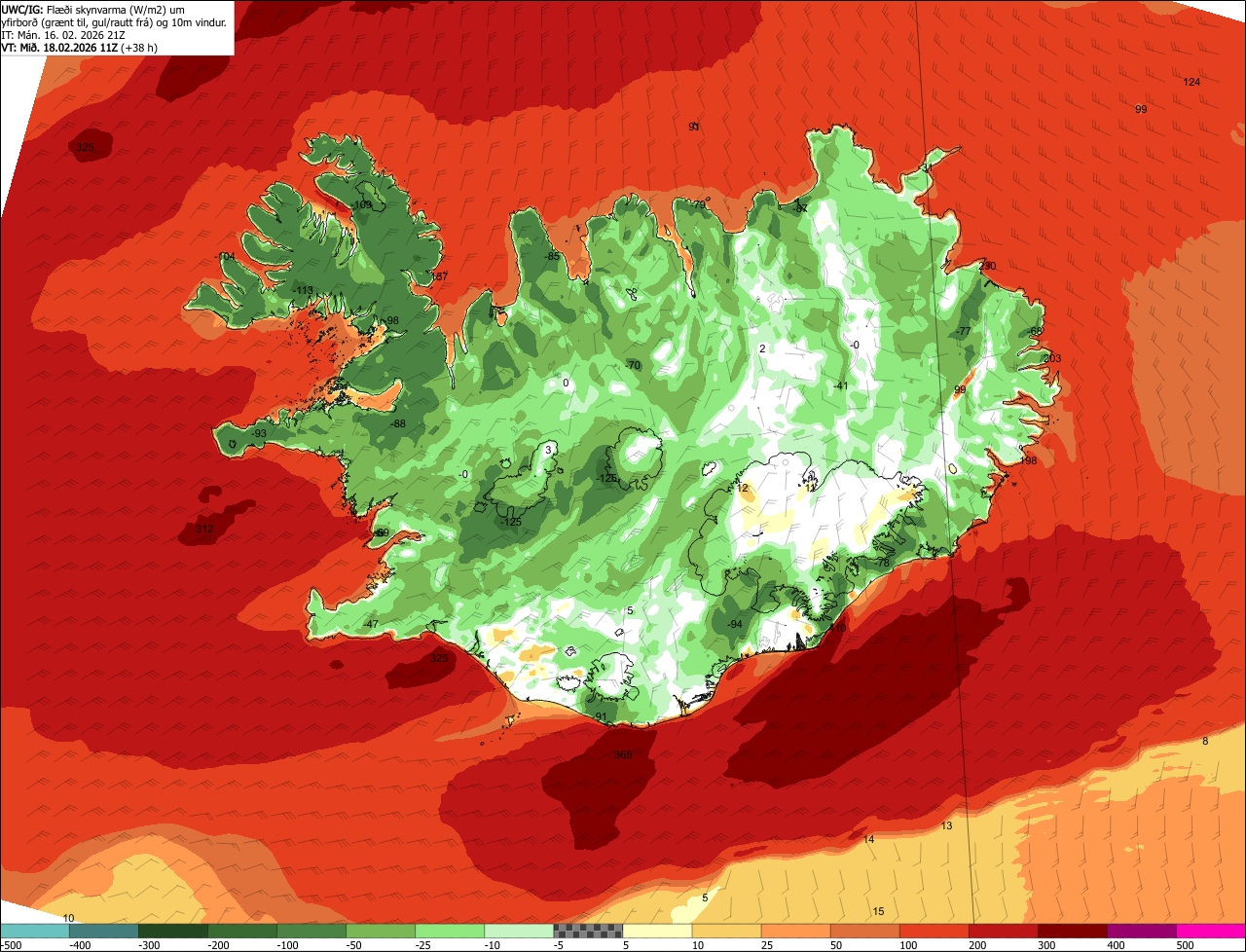This screenshot has height=952, width=1246.
Task: Click the legend label -500
Action: click(10, 945)
